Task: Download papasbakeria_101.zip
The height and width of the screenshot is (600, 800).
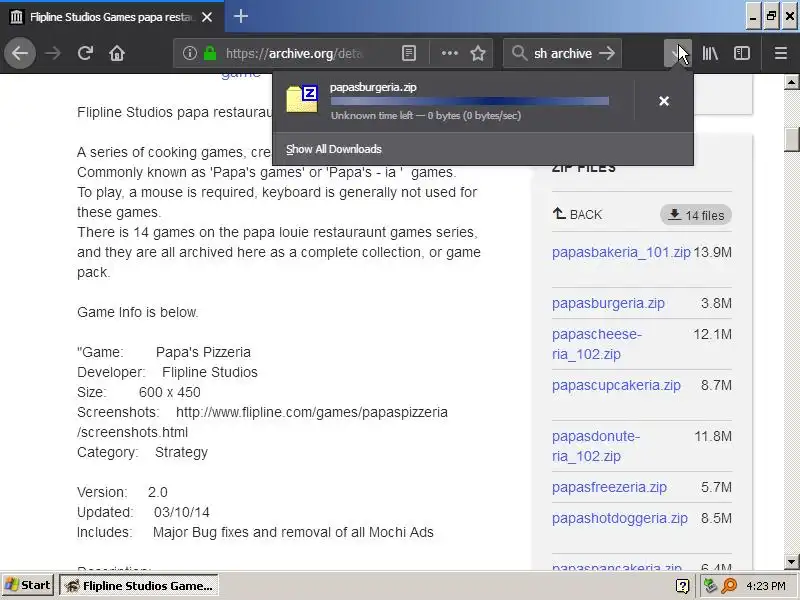Action: [x=621, y=252]
